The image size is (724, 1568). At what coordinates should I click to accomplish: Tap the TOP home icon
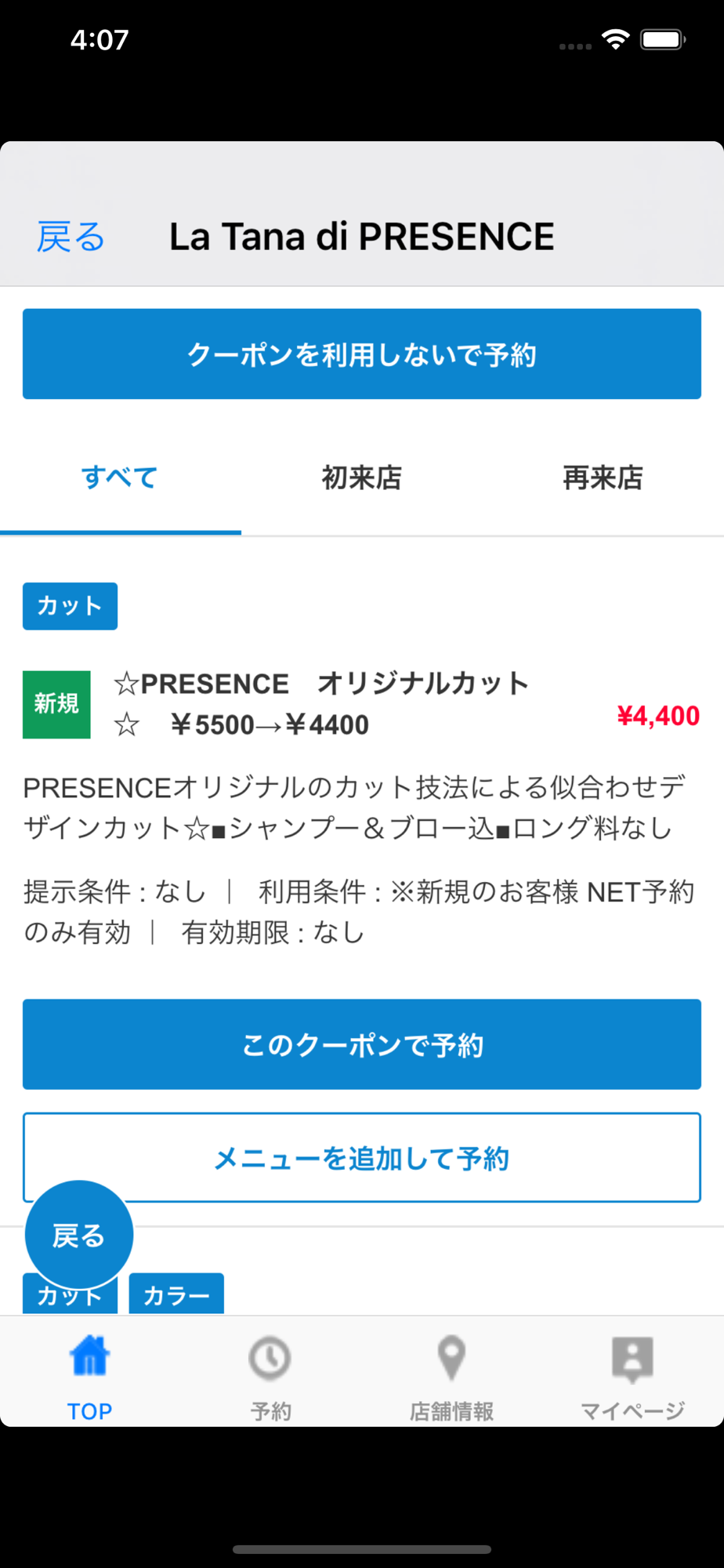click(x=89, y=1357)
